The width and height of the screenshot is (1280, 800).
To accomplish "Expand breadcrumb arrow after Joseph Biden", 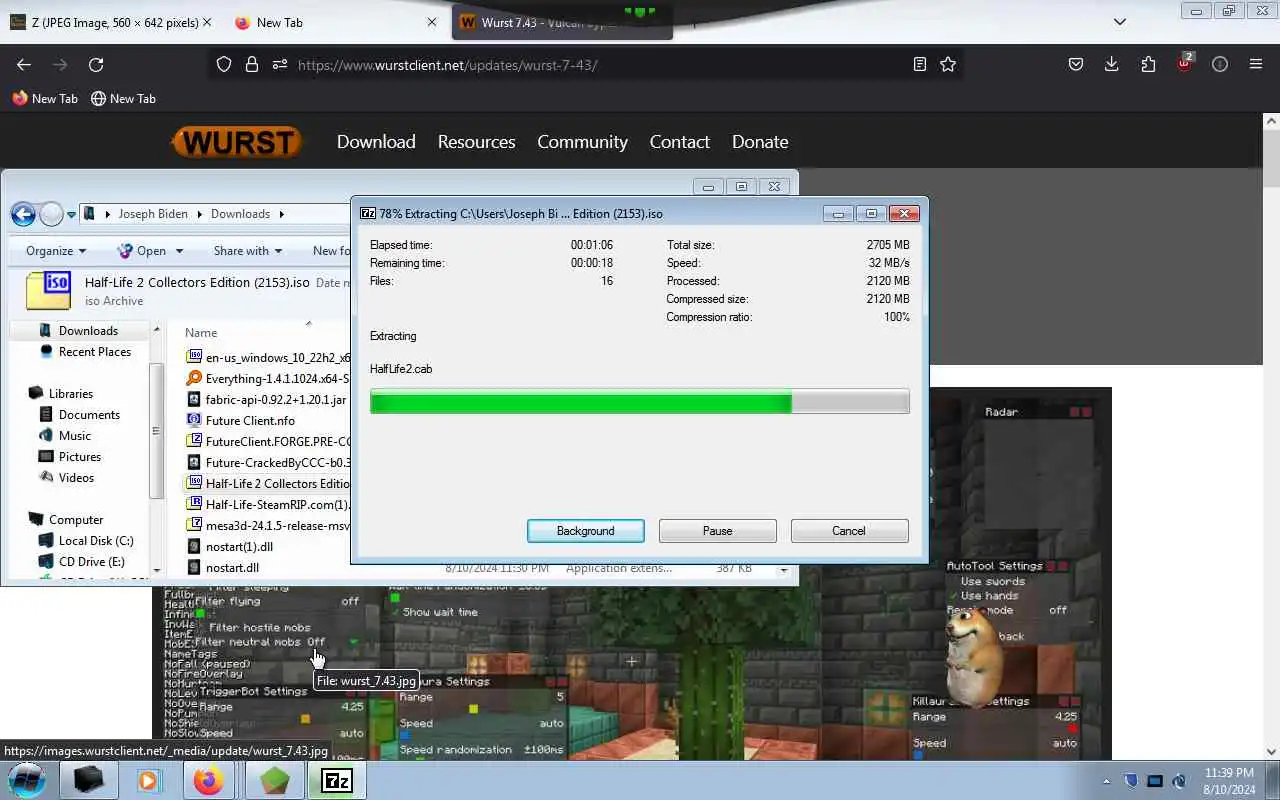I will 198,214.
